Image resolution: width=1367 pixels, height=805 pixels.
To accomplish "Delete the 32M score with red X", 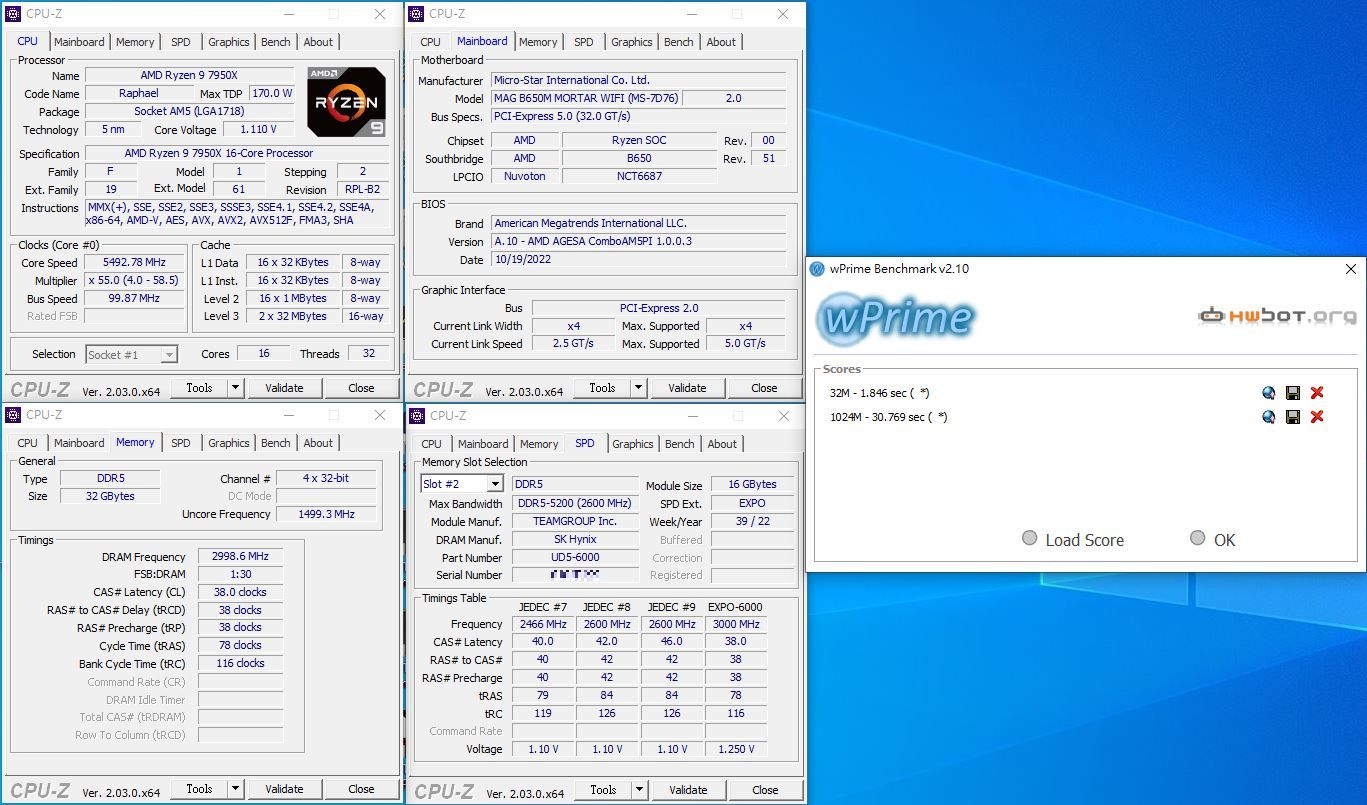I will 1317,393.
